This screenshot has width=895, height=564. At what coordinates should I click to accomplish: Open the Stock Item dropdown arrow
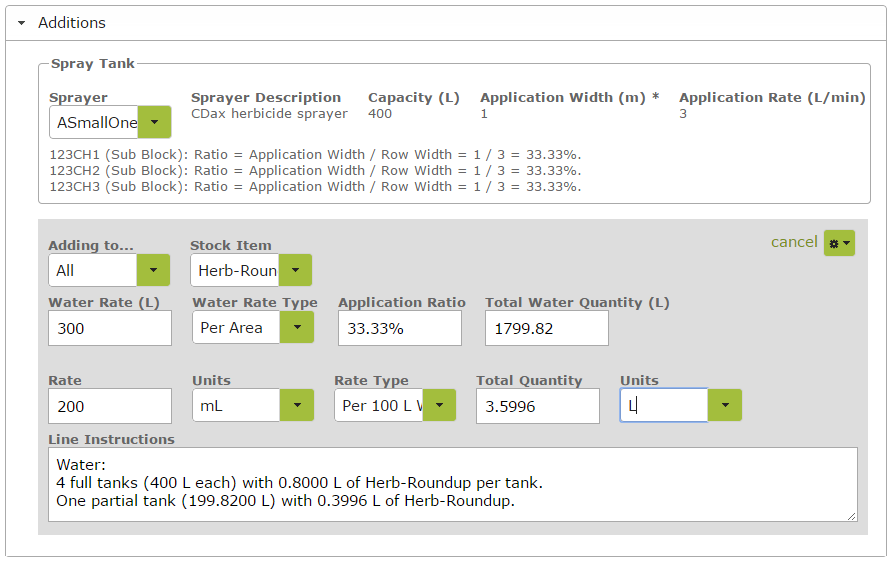(x=295, y=270)
